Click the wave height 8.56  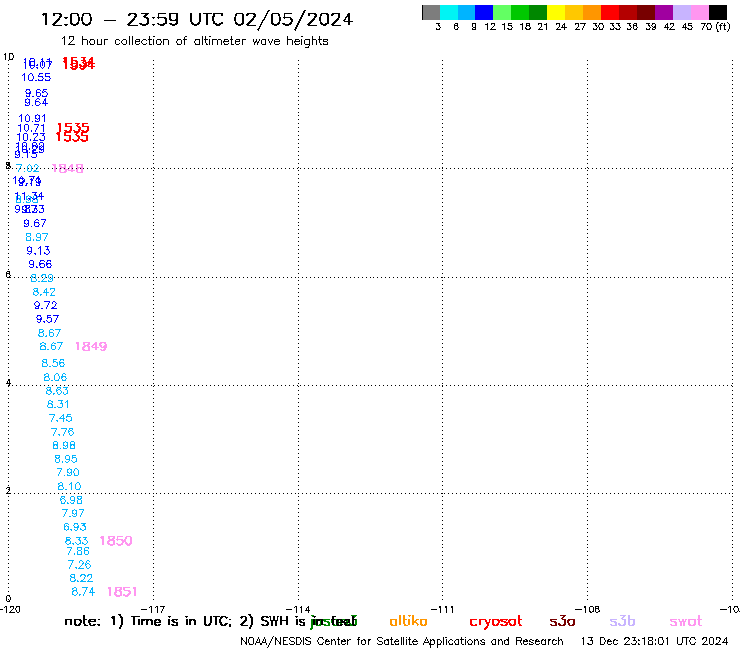pos(53,363)
